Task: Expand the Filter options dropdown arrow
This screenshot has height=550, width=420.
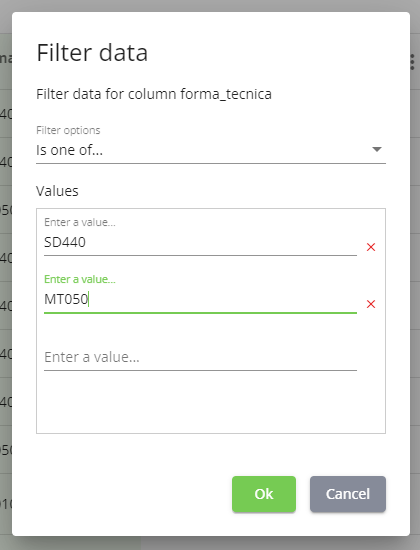Action: point(377,149)
